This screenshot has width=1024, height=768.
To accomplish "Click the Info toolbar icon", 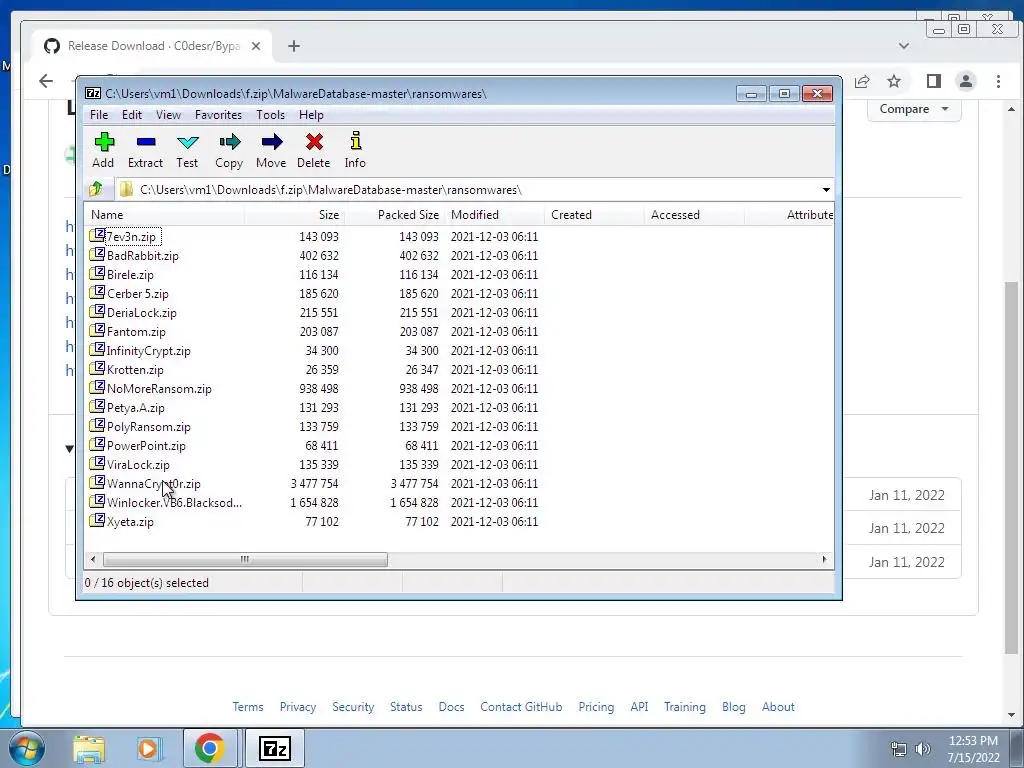I will (356, 141).
